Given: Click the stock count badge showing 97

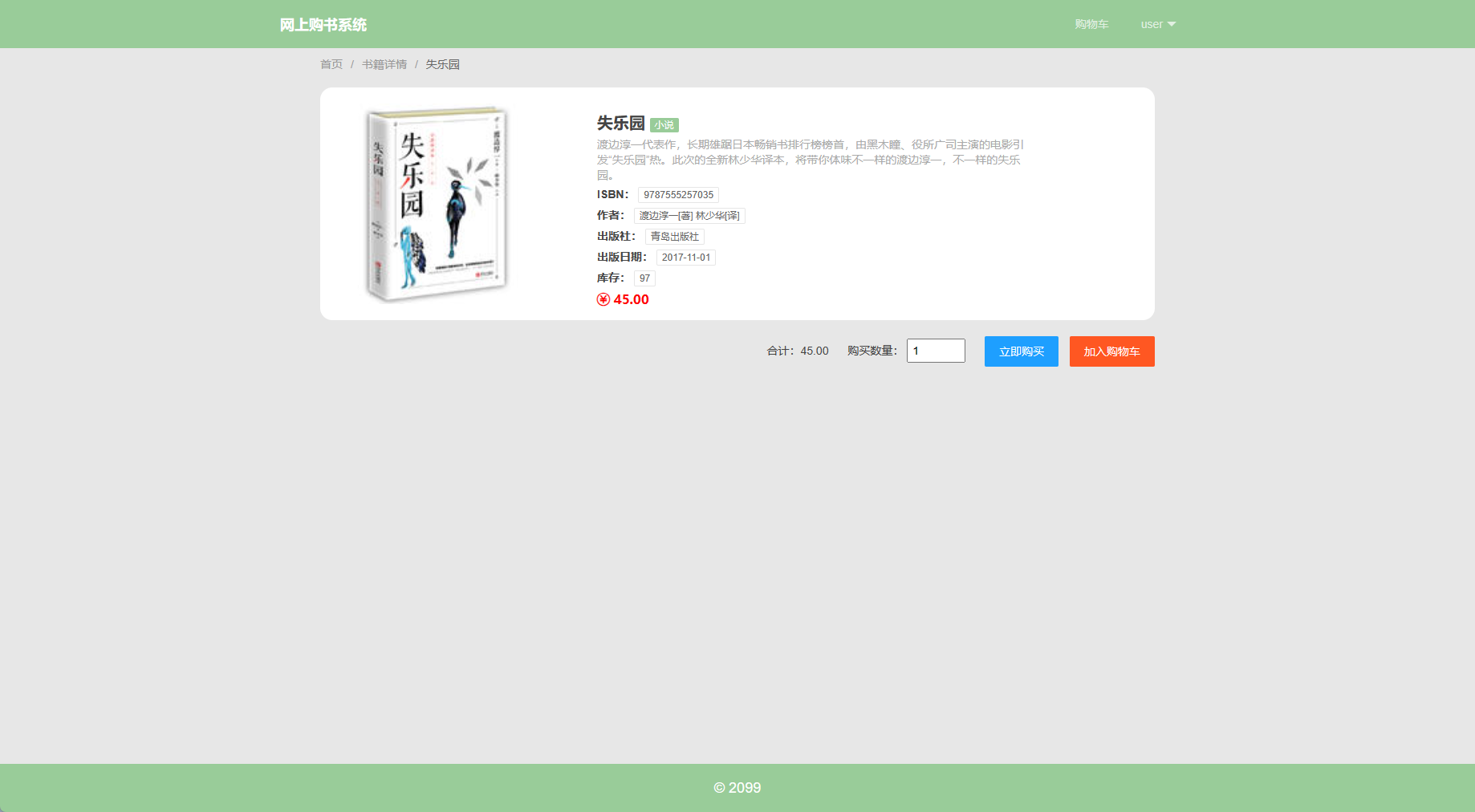Looking at the screenshot, I should tap(644, 278).
